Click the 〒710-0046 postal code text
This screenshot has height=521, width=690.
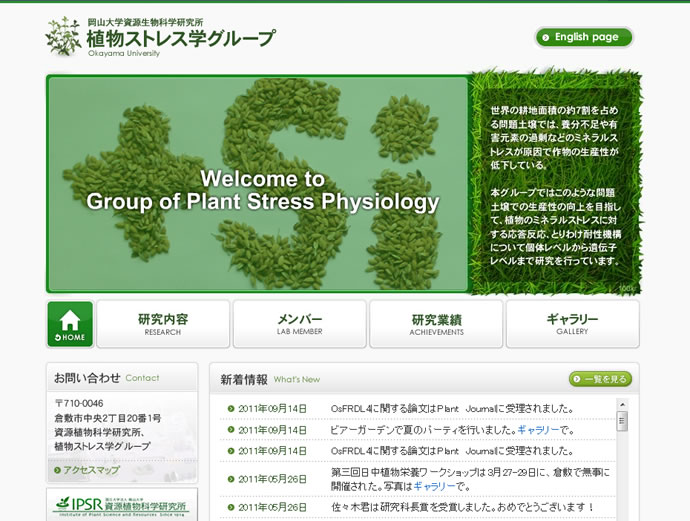point(79,404)
